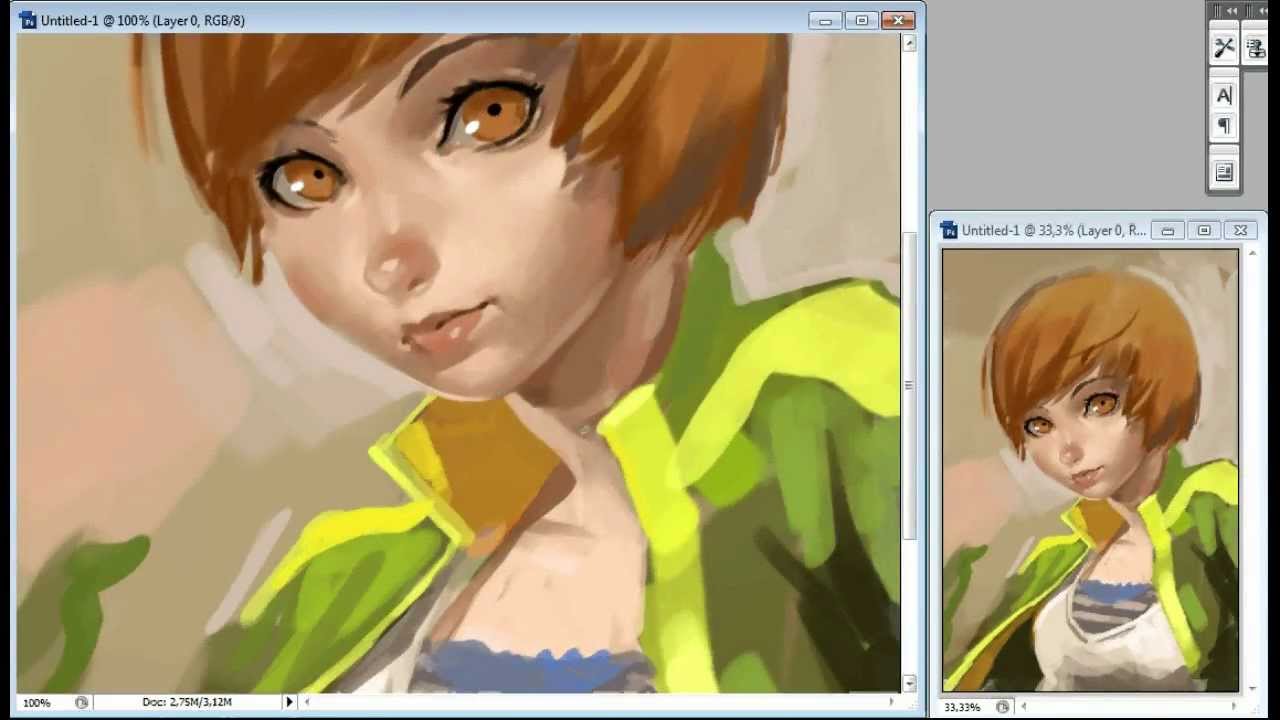Image resolution: width=1280 pixels, height=720 pixels.
Task: Click Photoshop icon in 100% window title
Action: (27, 20)
